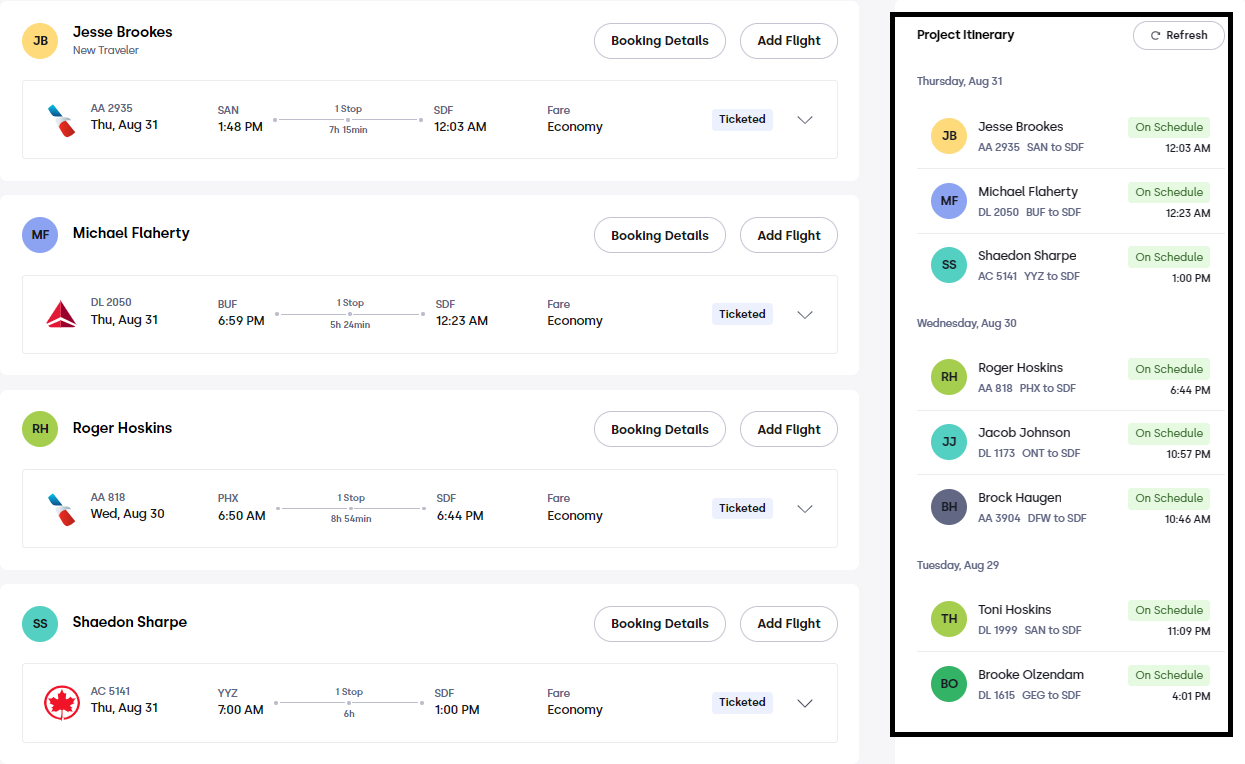1245x764 pixels.
Task: Click Michael Flaherty's MF avatar in the itinerary panel
Action: [949, 201]
